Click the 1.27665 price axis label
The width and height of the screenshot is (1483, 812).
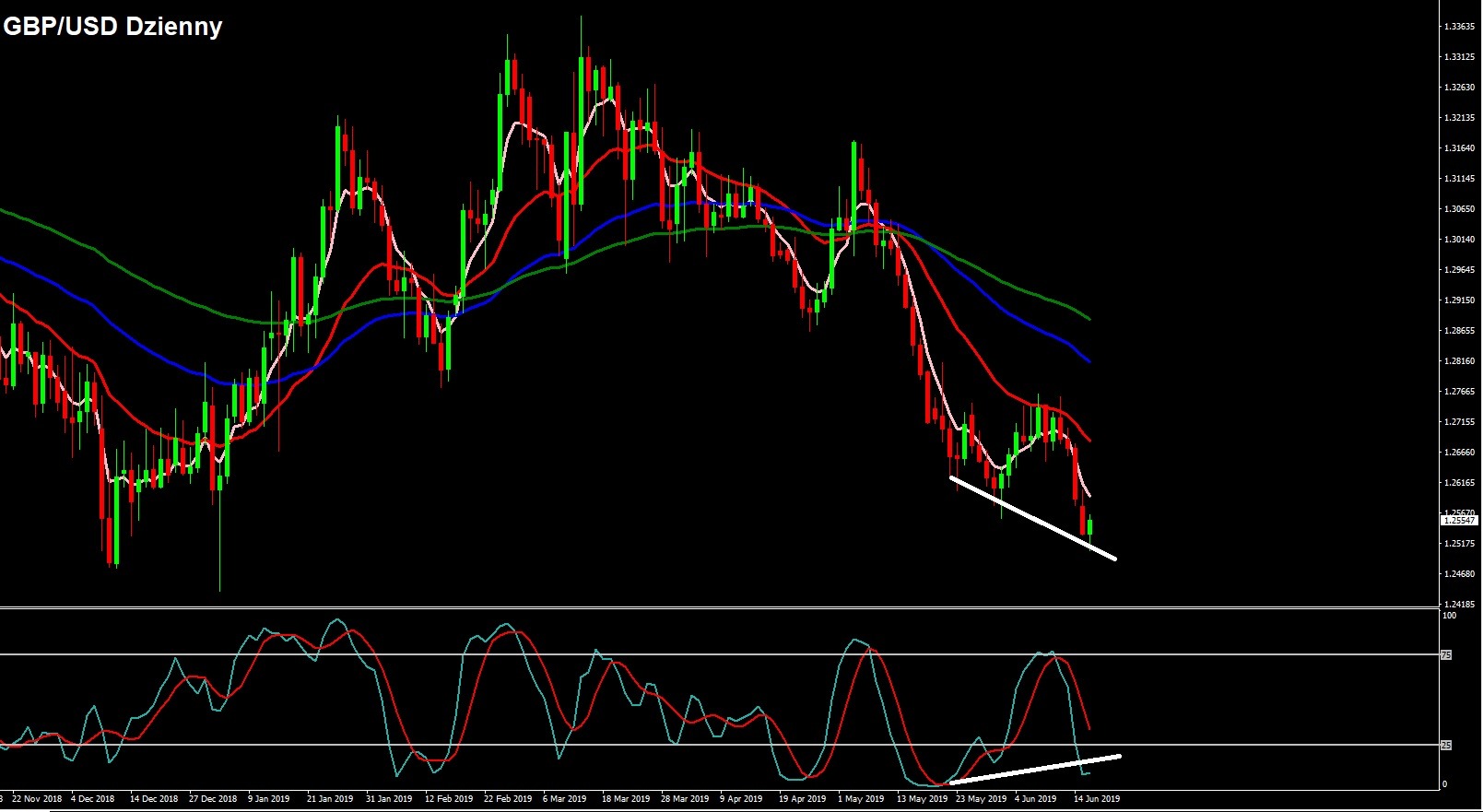(x=1458, y=392)
